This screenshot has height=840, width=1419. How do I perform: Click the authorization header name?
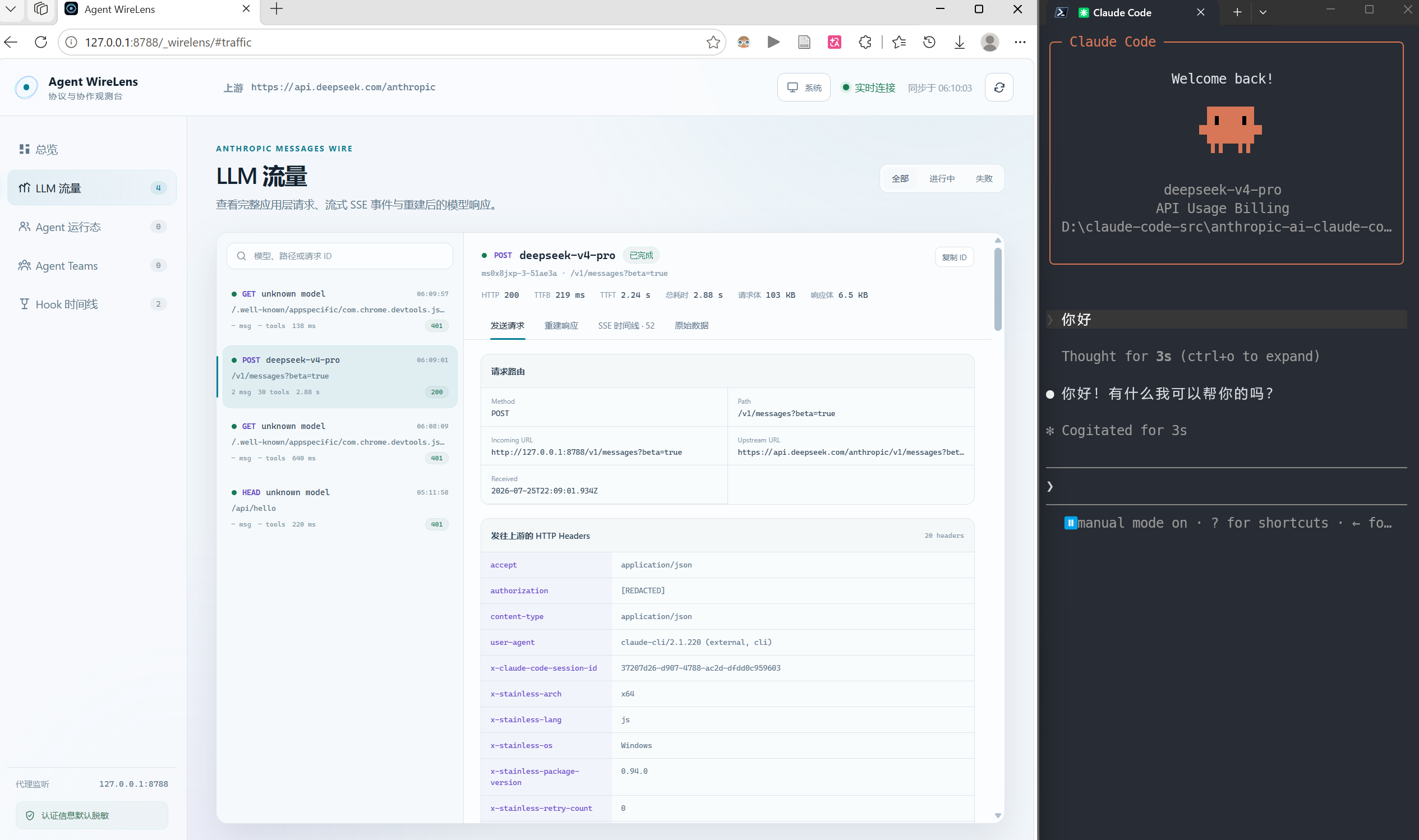click(519, 590)
